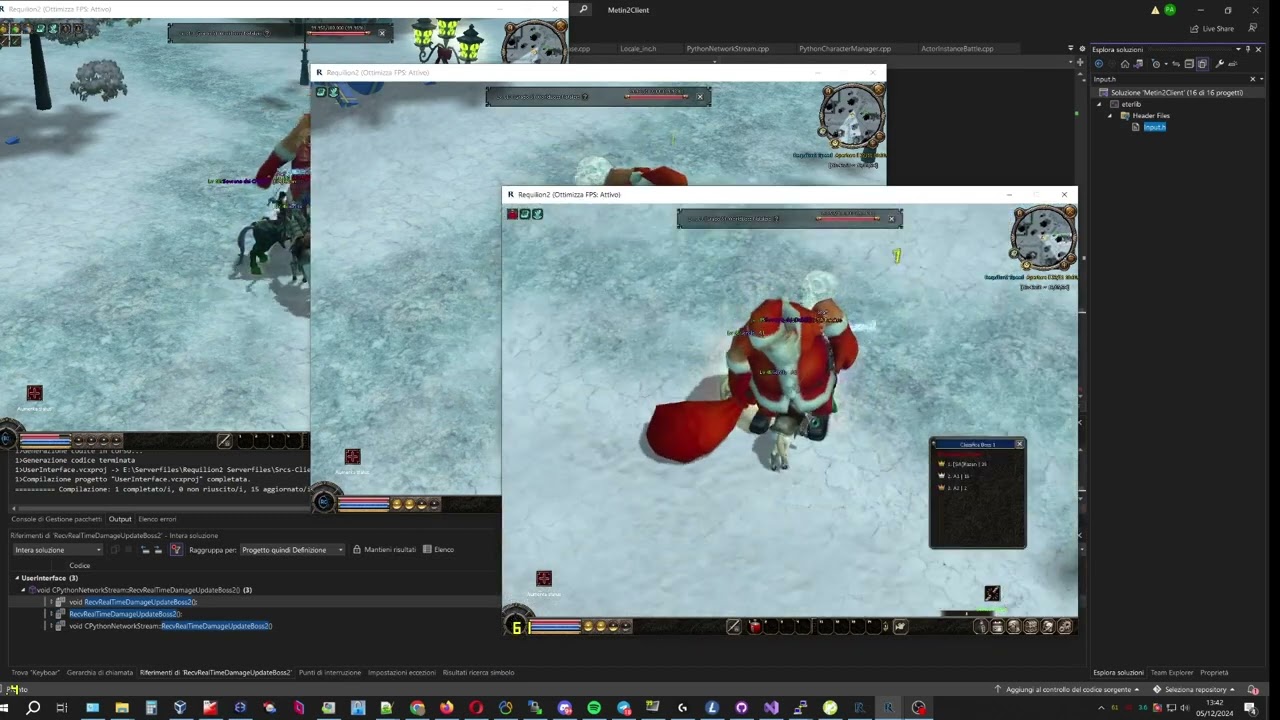Collapse the eterlib project node

pyautogui.click(x=1099, y=104)
